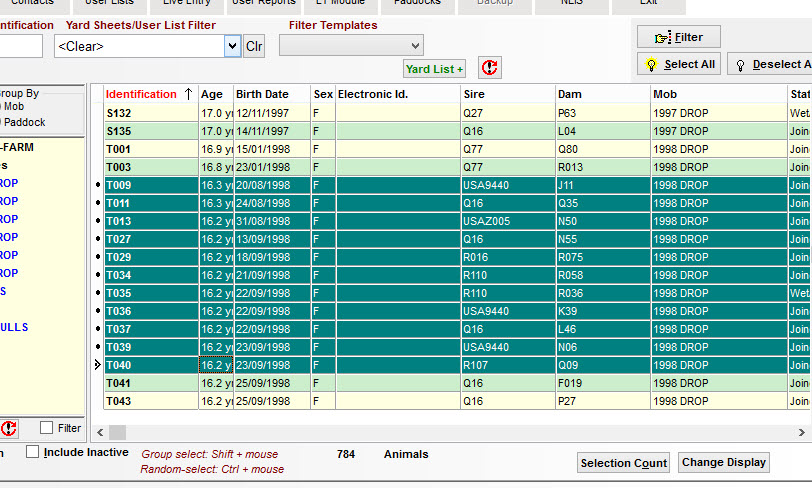Click the Dam column header
This screenshot has height=488, width=812.
[603, 94]
